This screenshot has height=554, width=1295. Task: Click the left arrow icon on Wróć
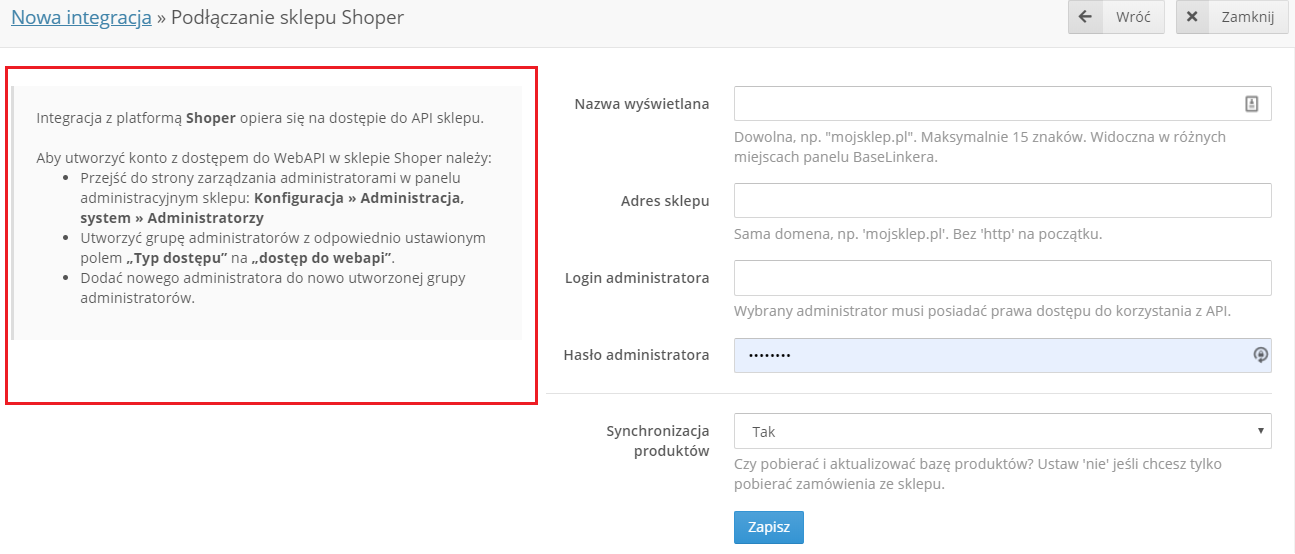pyautogui.click(x=1085, y=17)
